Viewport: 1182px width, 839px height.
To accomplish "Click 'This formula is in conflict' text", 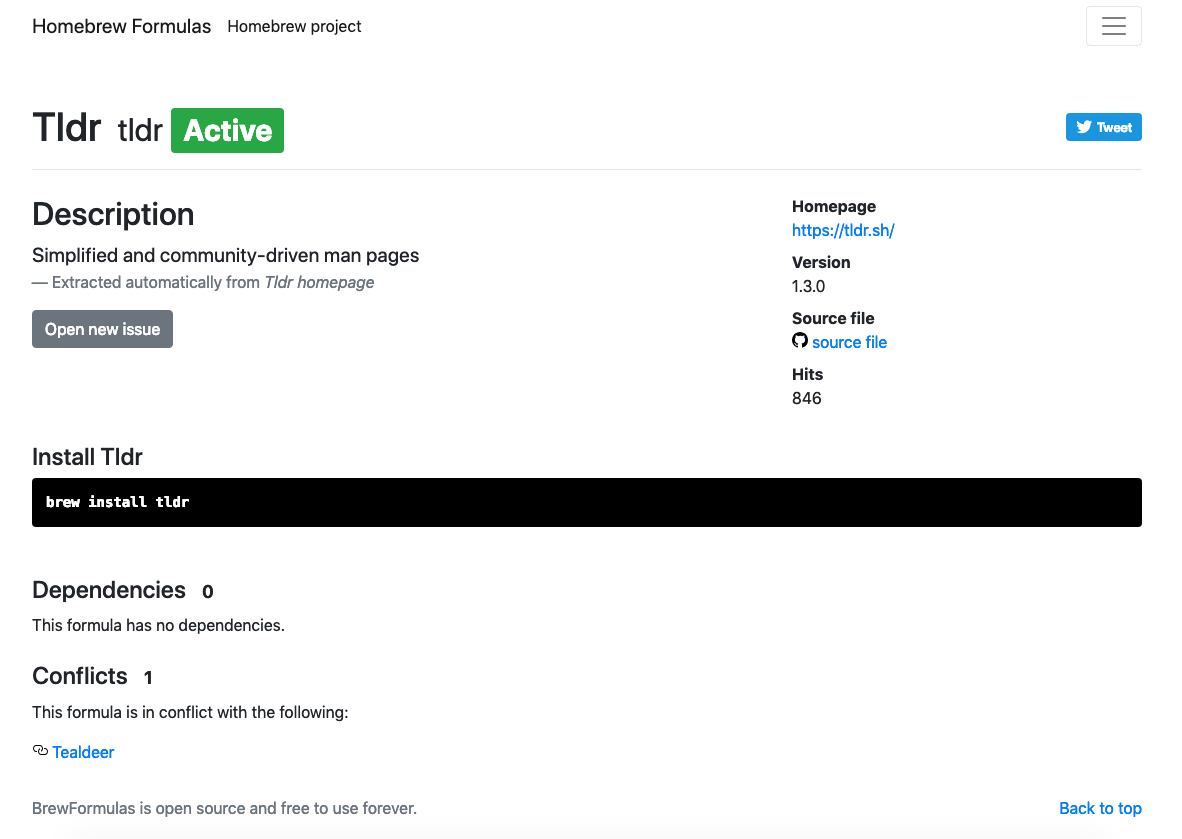I will tap(190, 712).
